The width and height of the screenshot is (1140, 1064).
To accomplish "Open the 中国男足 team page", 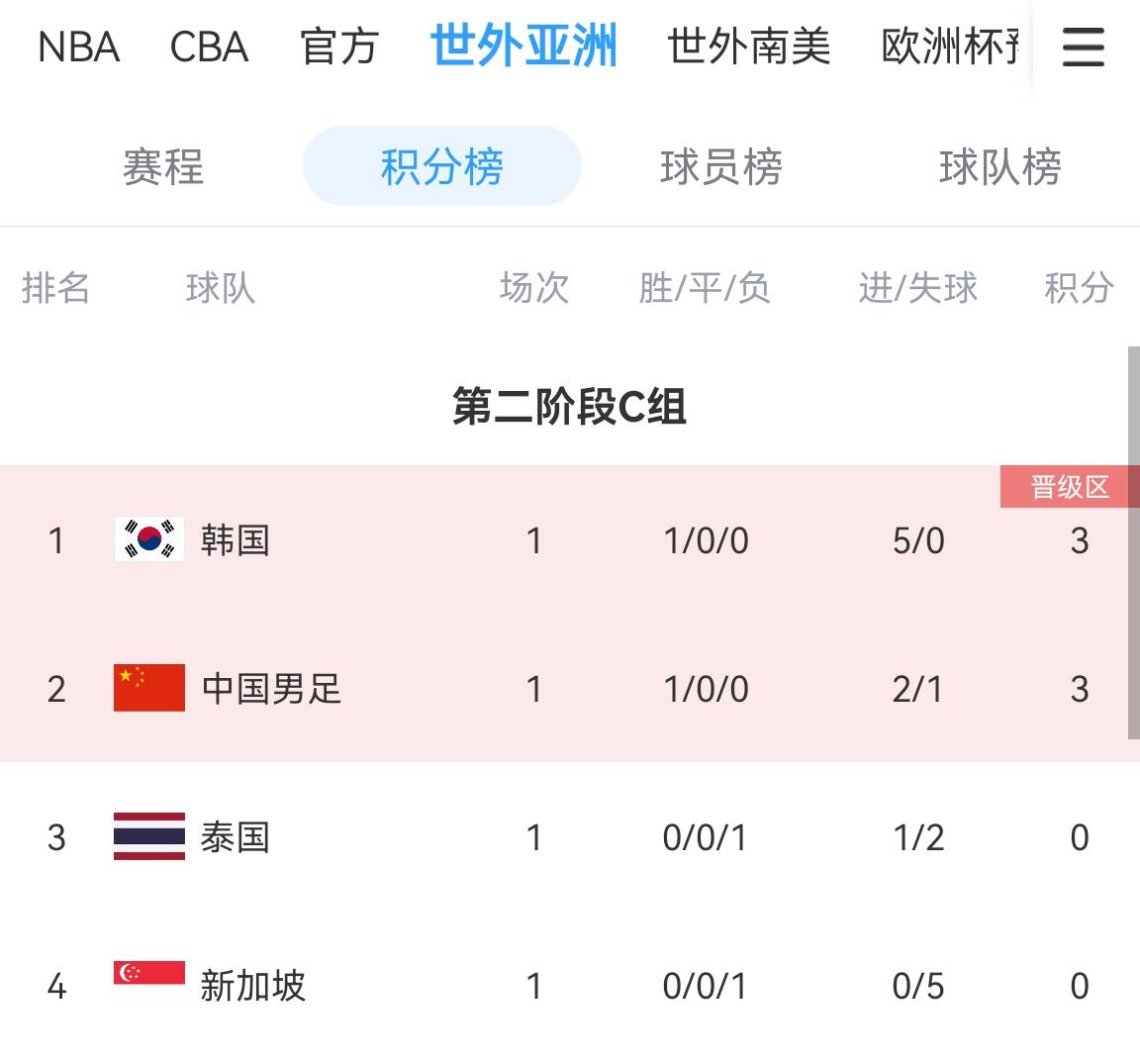I will coord(271,689).
